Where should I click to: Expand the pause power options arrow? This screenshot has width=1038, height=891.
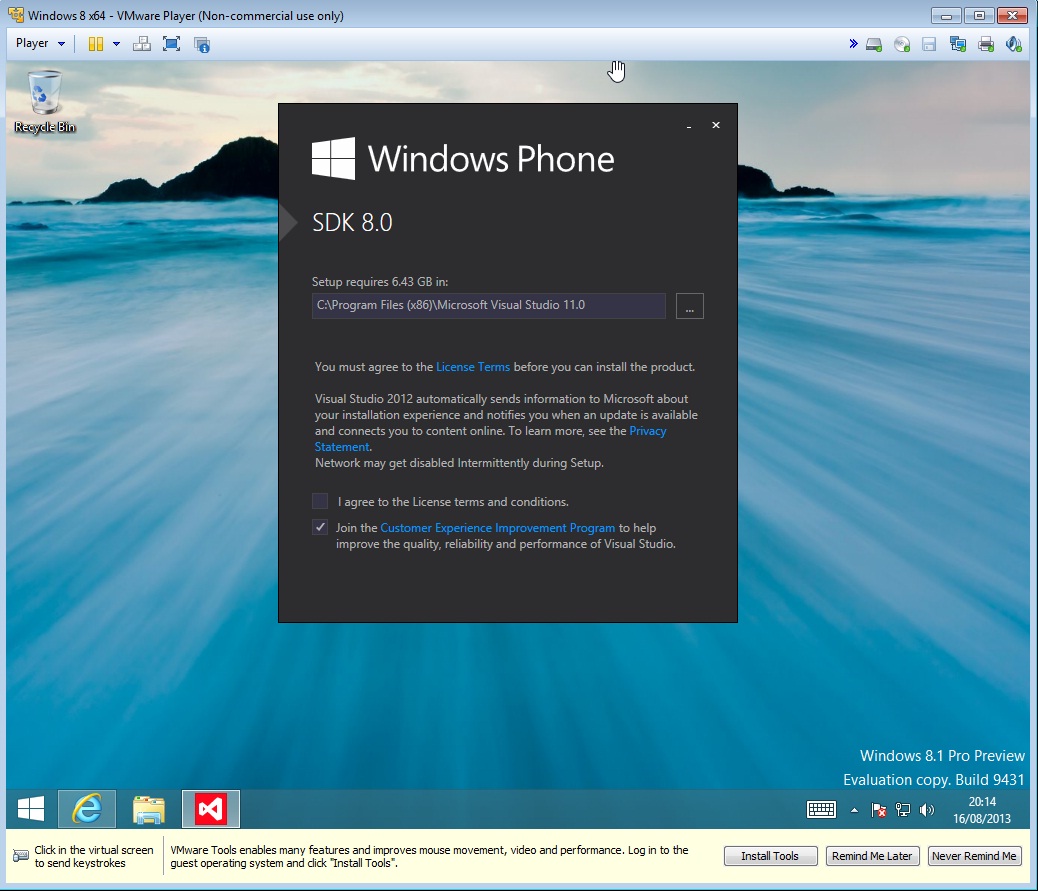coord(116,44)
